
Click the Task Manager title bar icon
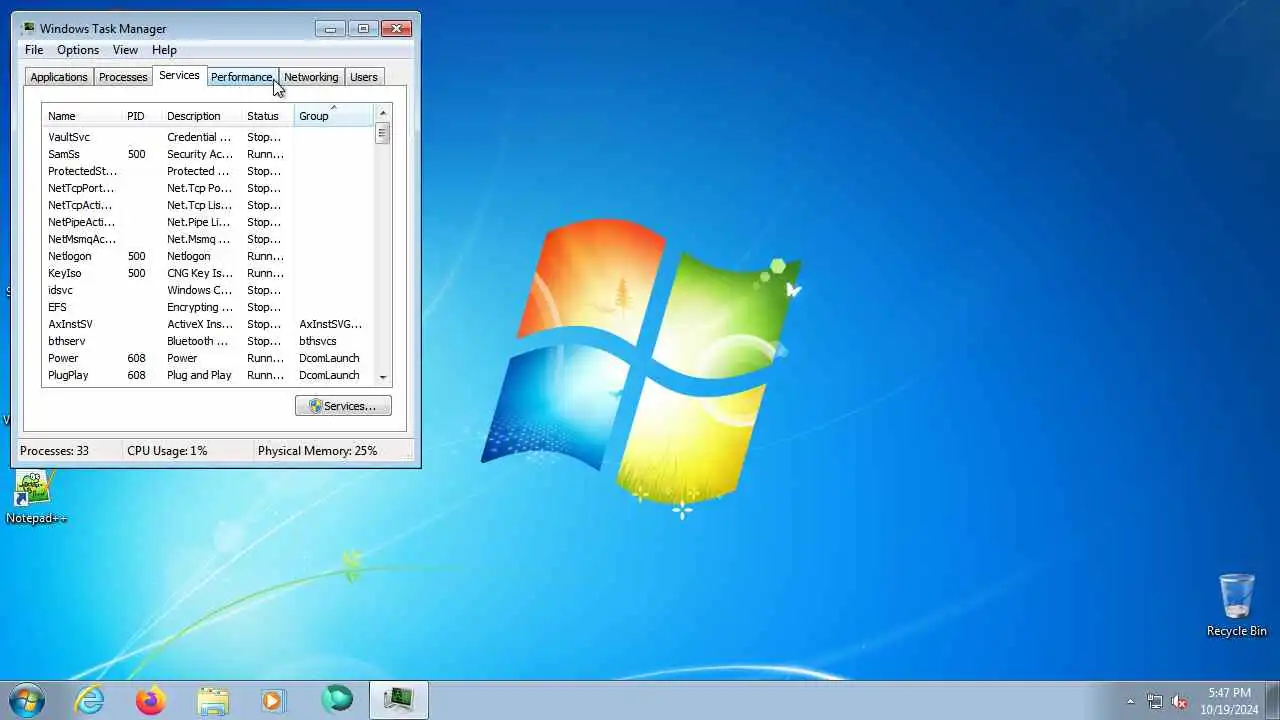(x=28, y=28)
